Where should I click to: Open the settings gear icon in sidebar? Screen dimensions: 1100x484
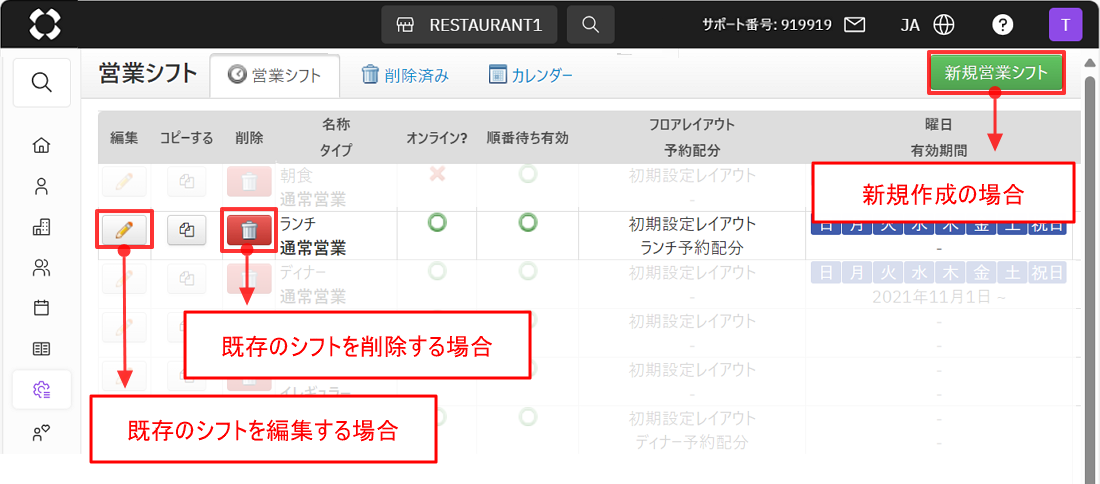click(x=41, y=389)
